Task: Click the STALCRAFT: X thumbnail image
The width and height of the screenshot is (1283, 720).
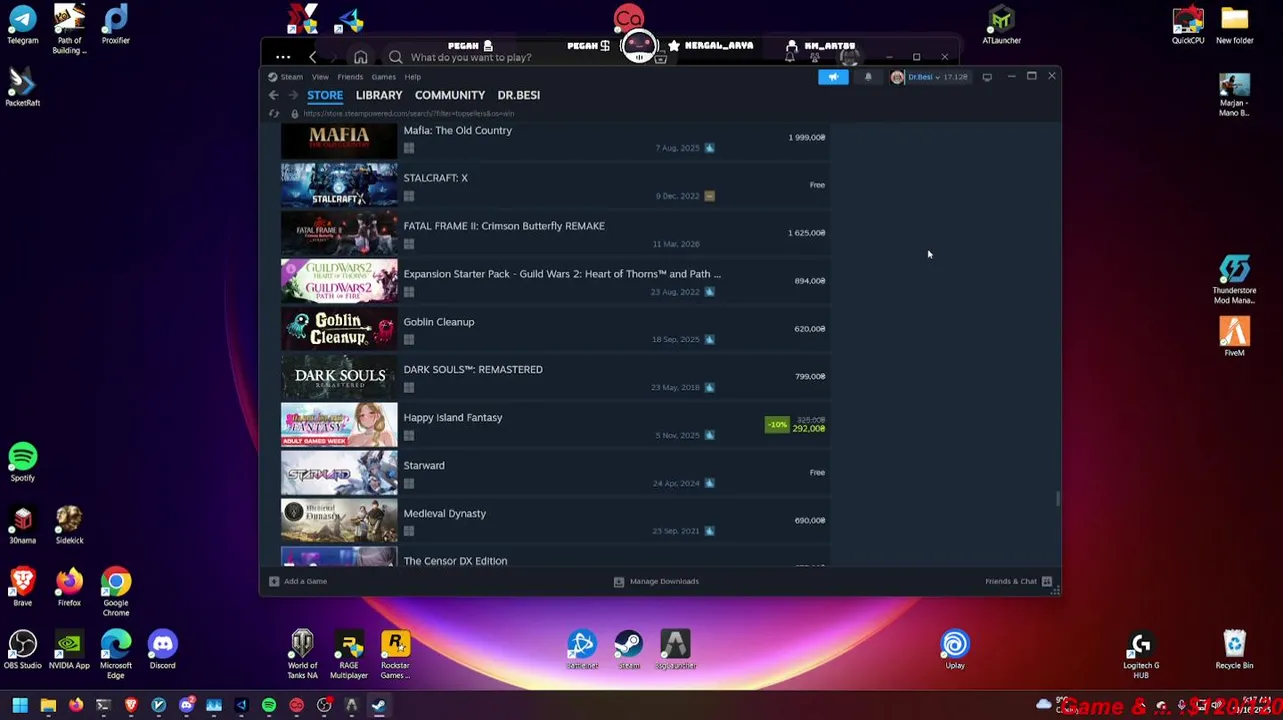Action: pyautogui.click(x=339, y=185)
